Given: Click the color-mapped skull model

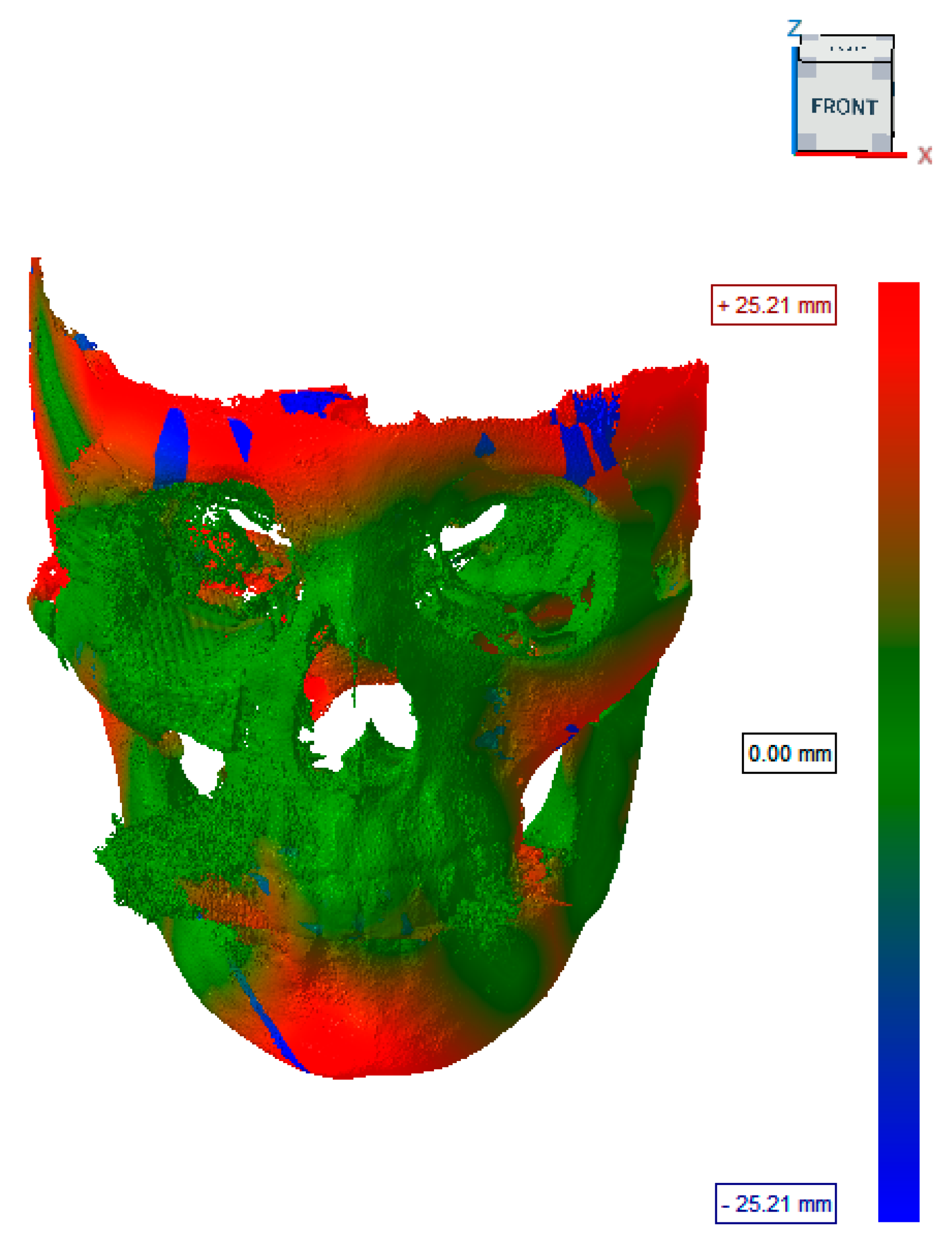Looking at the screenshot, I should coord(368,669).
